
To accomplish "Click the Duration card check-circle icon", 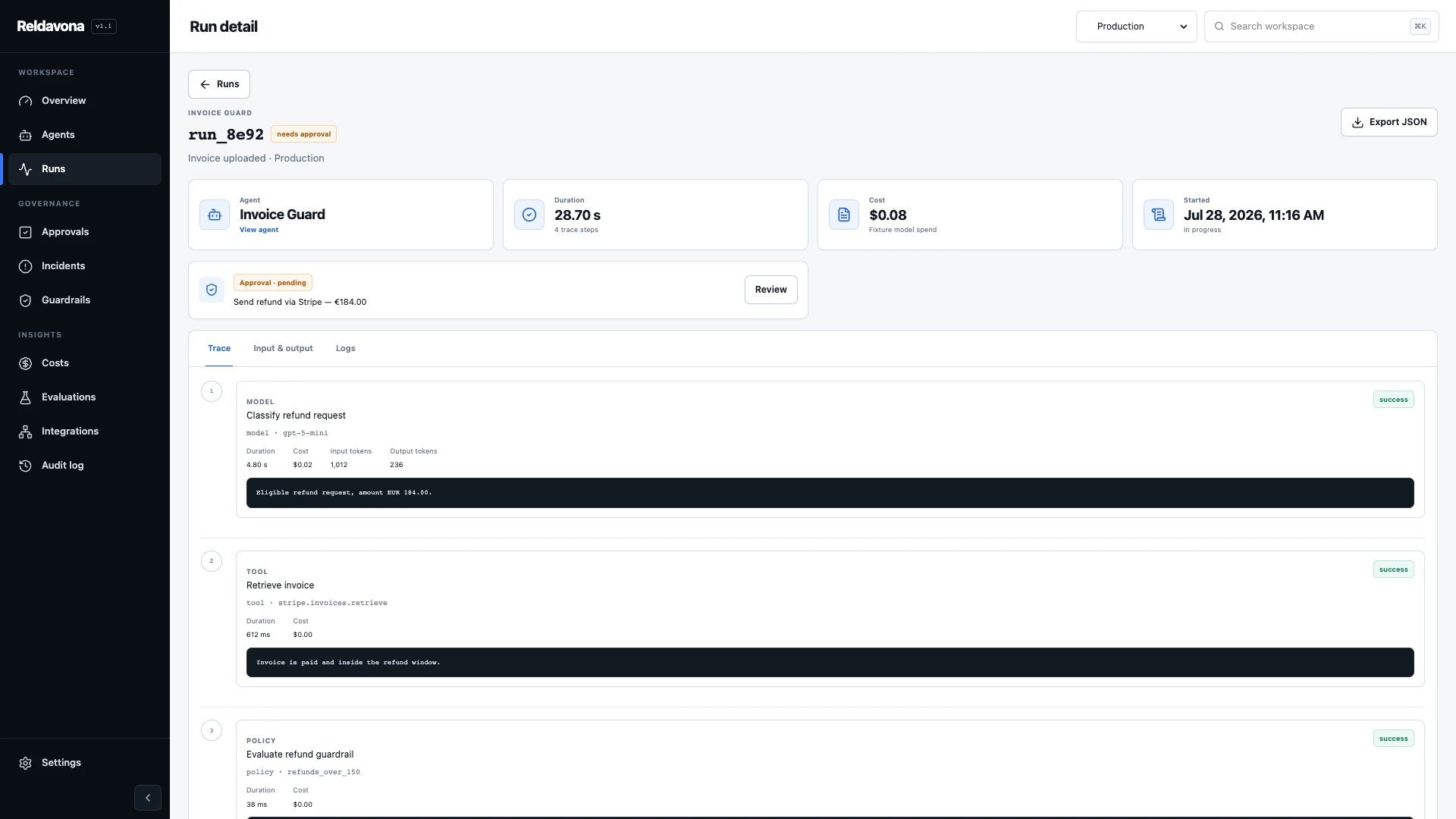I will [x=529, y=215].
